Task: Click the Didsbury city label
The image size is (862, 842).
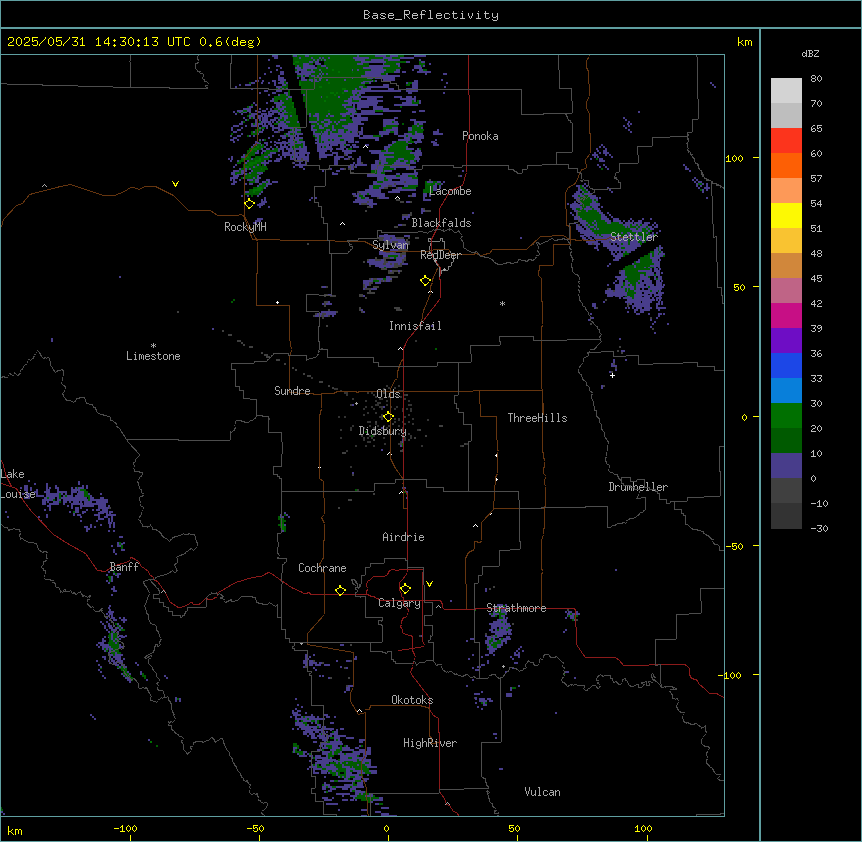Action: pos(383,431)
